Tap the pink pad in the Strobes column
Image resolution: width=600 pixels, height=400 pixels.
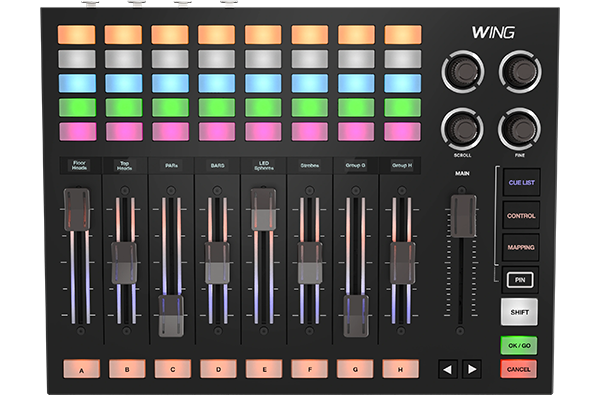tap(310, 131)
